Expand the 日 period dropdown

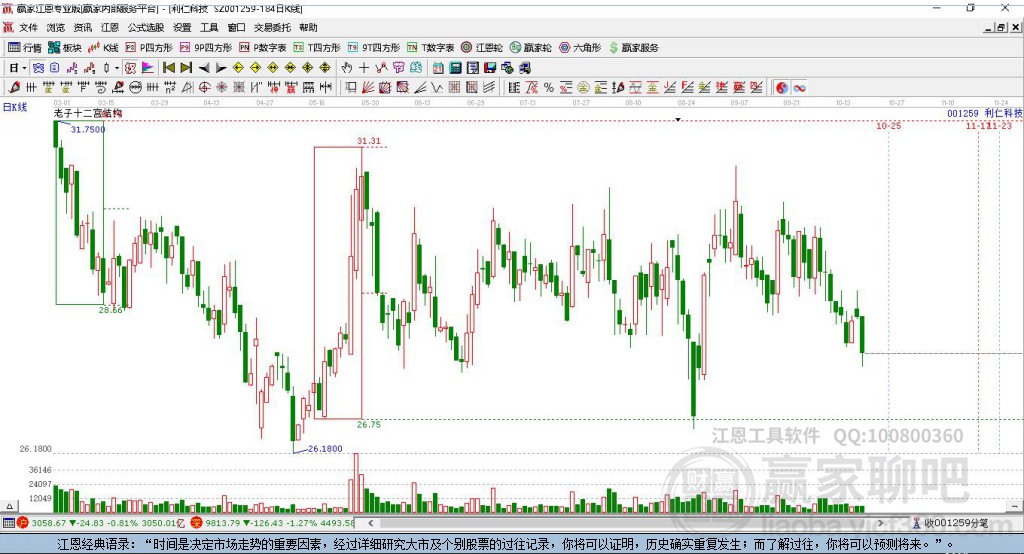click(24, 68)
